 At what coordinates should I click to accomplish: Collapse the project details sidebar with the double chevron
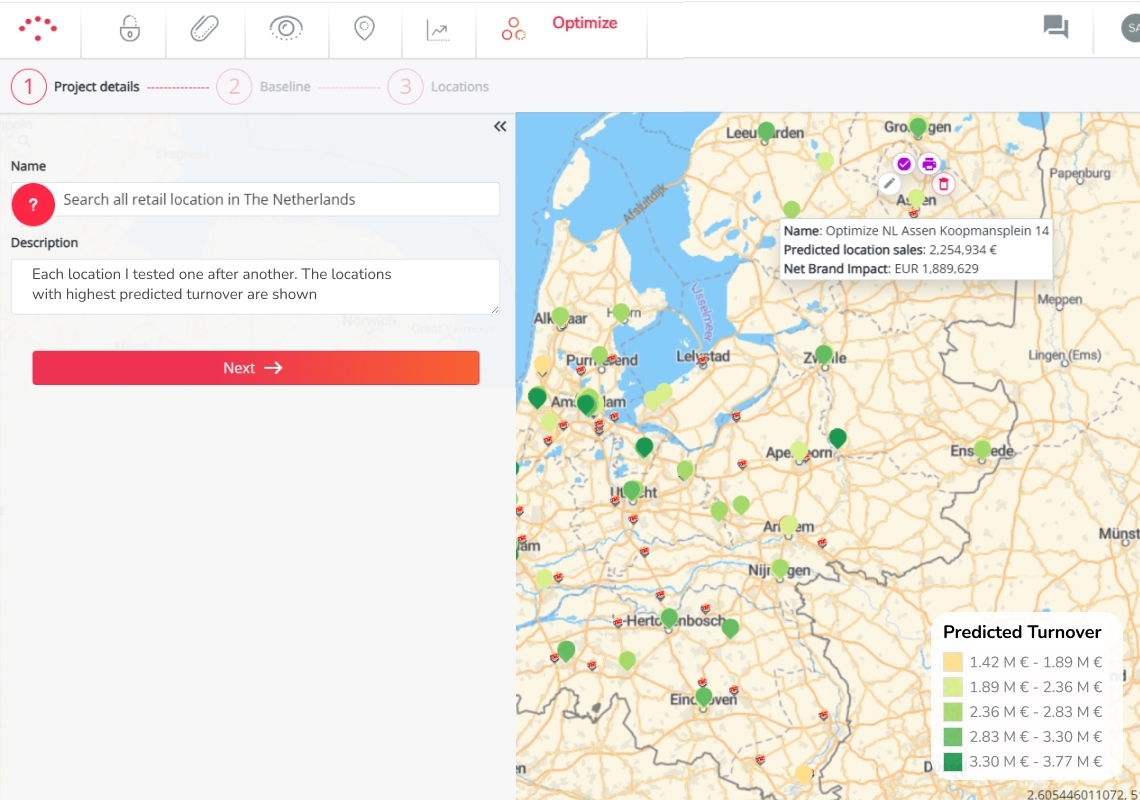coord(499,126)
